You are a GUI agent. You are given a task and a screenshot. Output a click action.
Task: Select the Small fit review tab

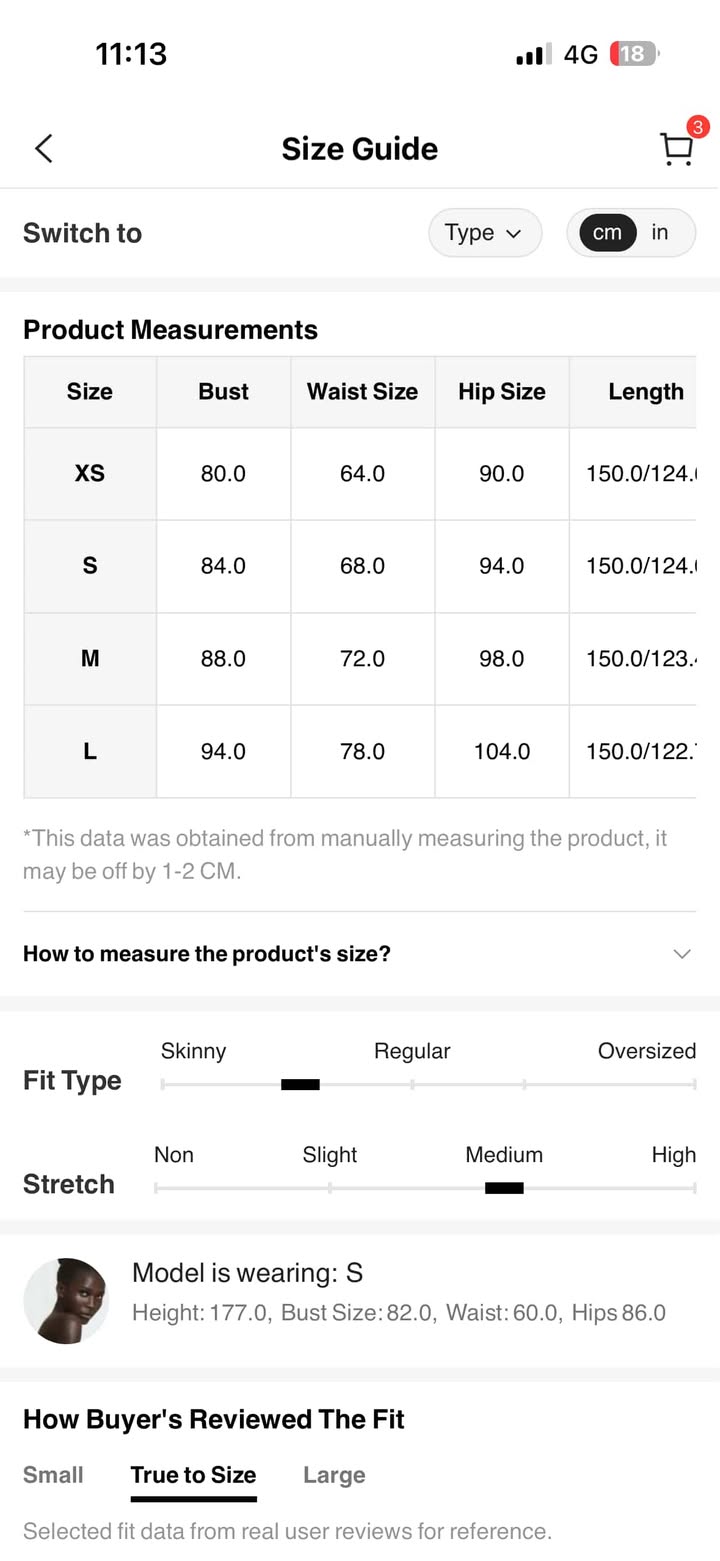[53, 1475]
